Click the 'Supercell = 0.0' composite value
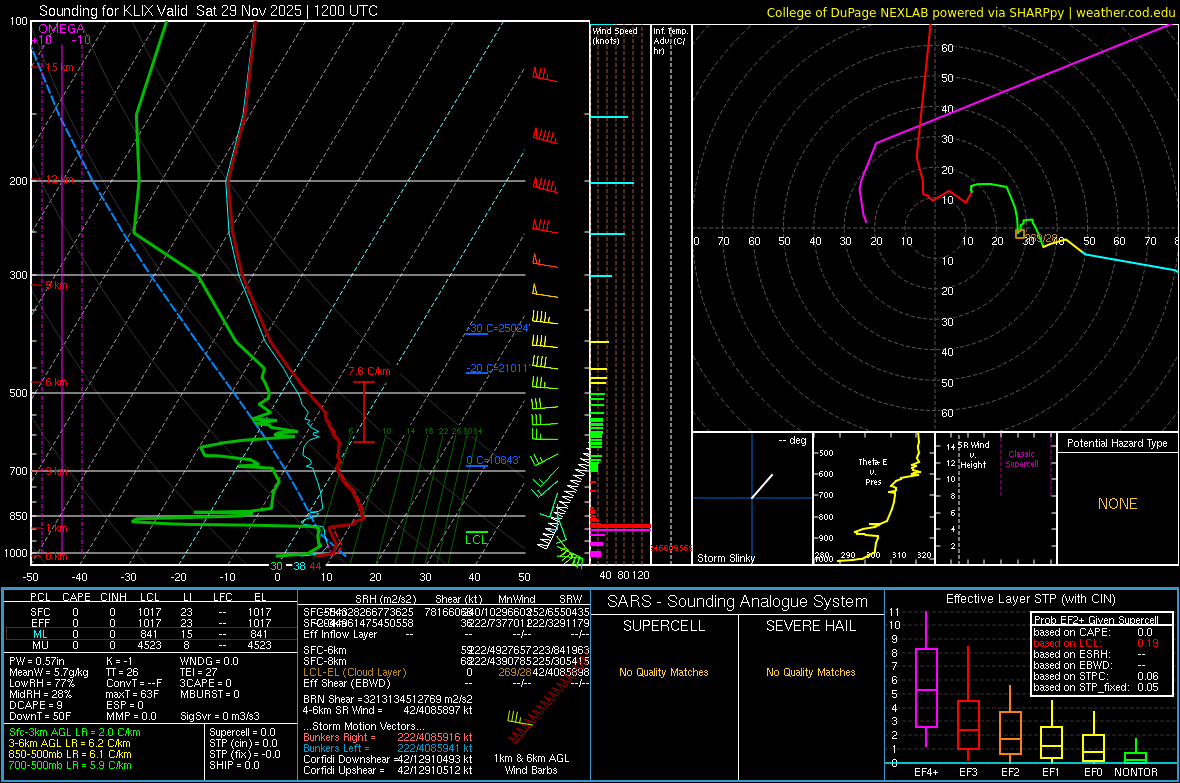 coord(242,732)
